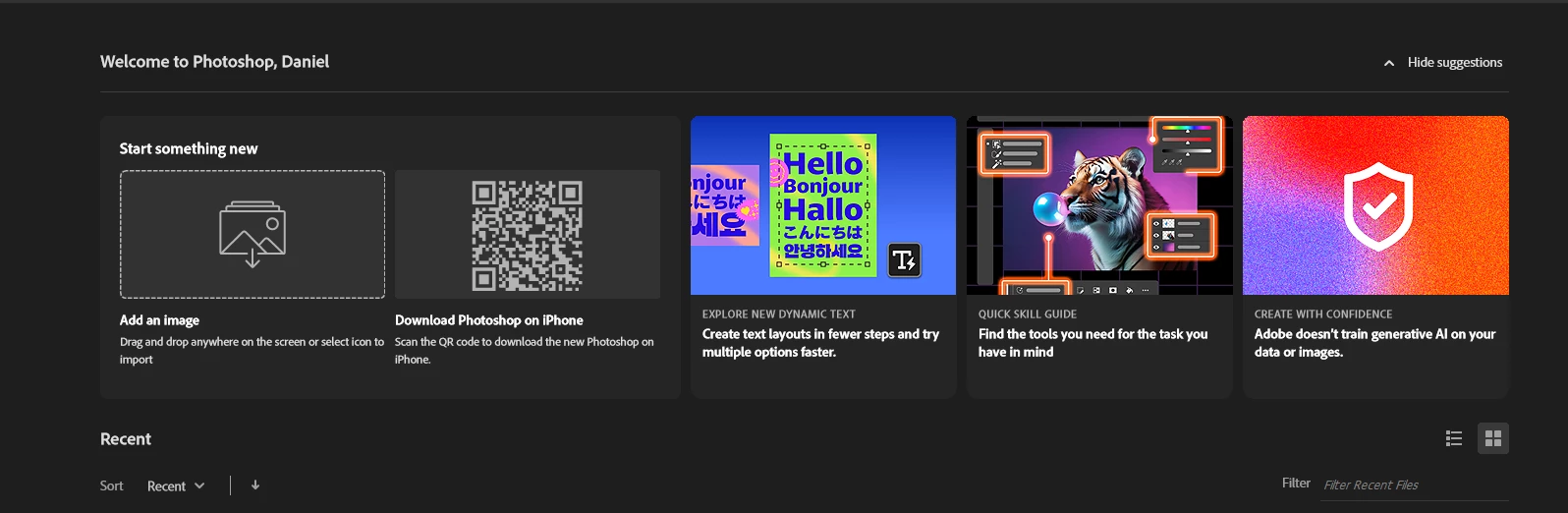Click the Photoshop on iPhone QR code
The width and height of the screenshot is (1568, 513).
[528, 235]
